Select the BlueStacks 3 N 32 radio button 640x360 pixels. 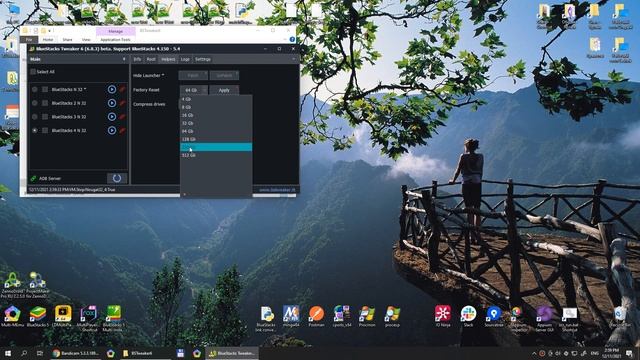(x=35, y=117)
